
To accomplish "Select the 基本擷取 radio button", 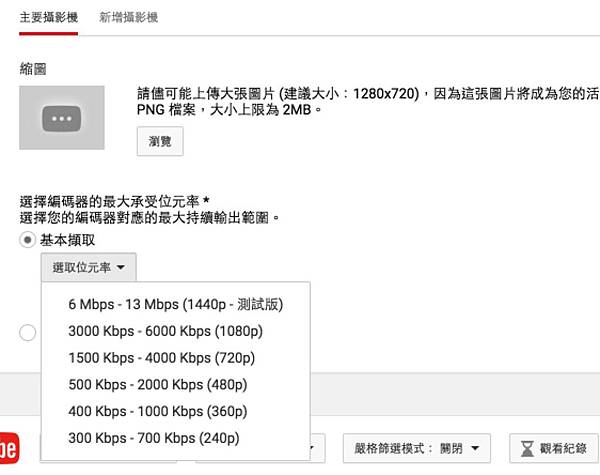I will [x=27, y=240].
